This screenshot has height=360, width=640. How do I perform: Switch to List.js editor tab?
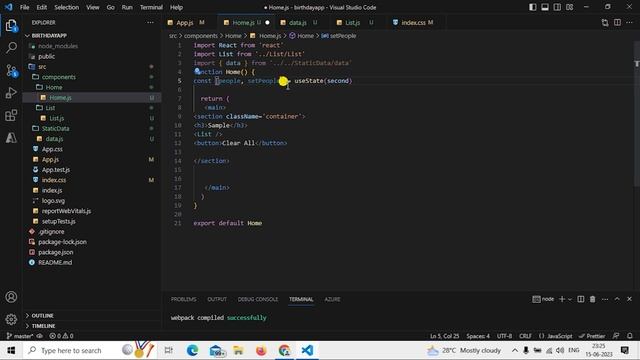coord(353,22)
